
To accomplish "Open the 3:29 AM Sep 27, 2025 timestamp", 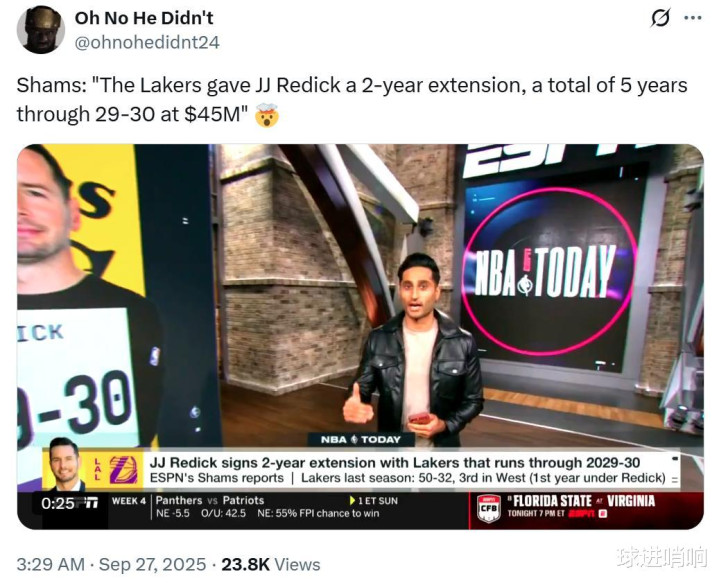I will (111, 564).
